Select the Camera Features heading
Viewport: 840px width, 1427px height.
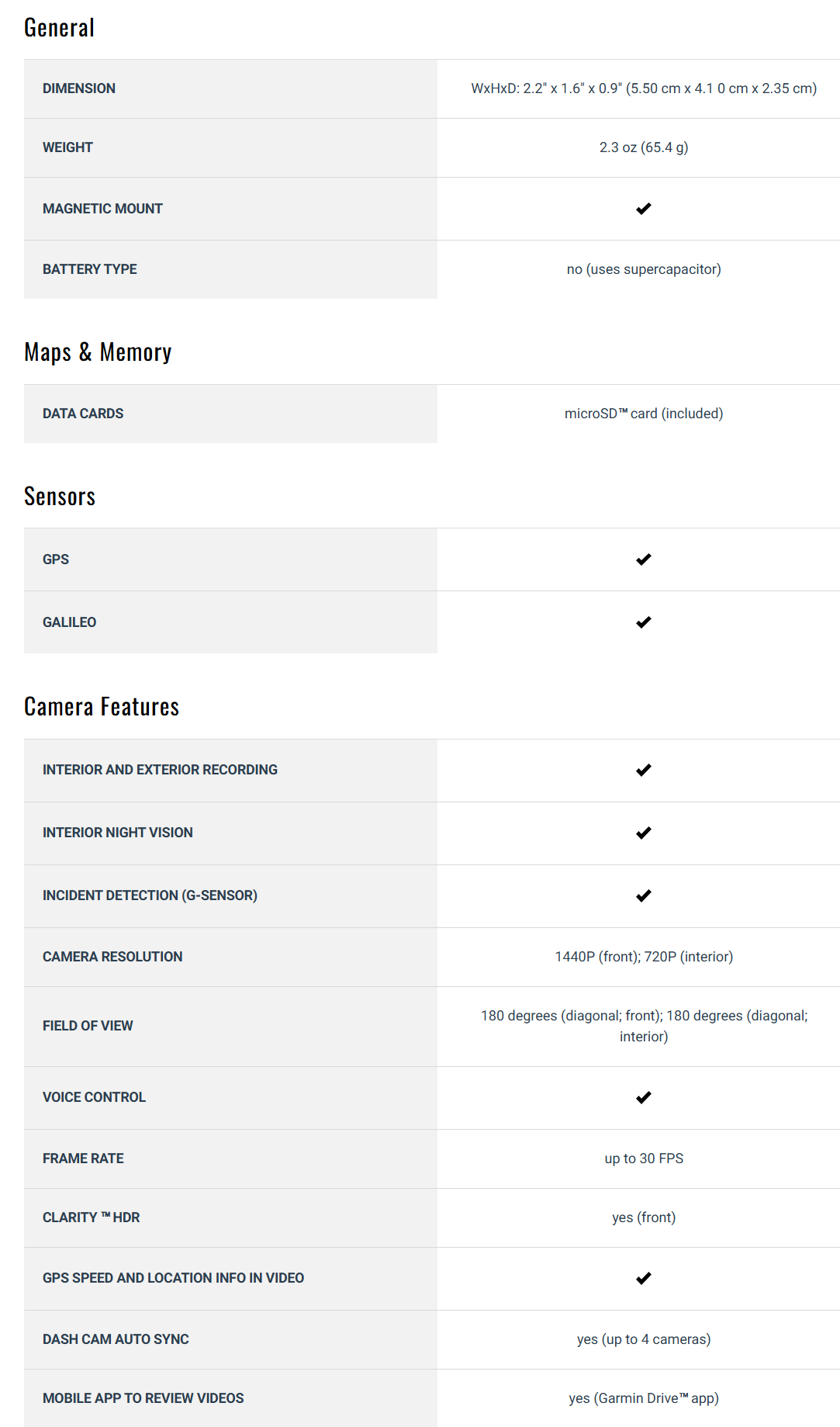102,707
